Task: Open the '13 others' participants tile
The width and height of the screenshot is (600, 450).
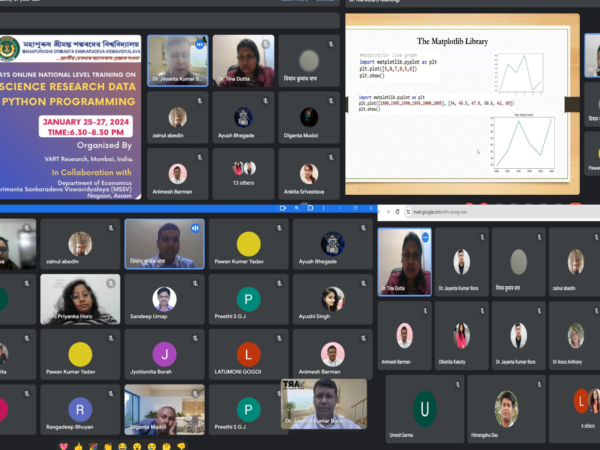Action: pos(243,174)
